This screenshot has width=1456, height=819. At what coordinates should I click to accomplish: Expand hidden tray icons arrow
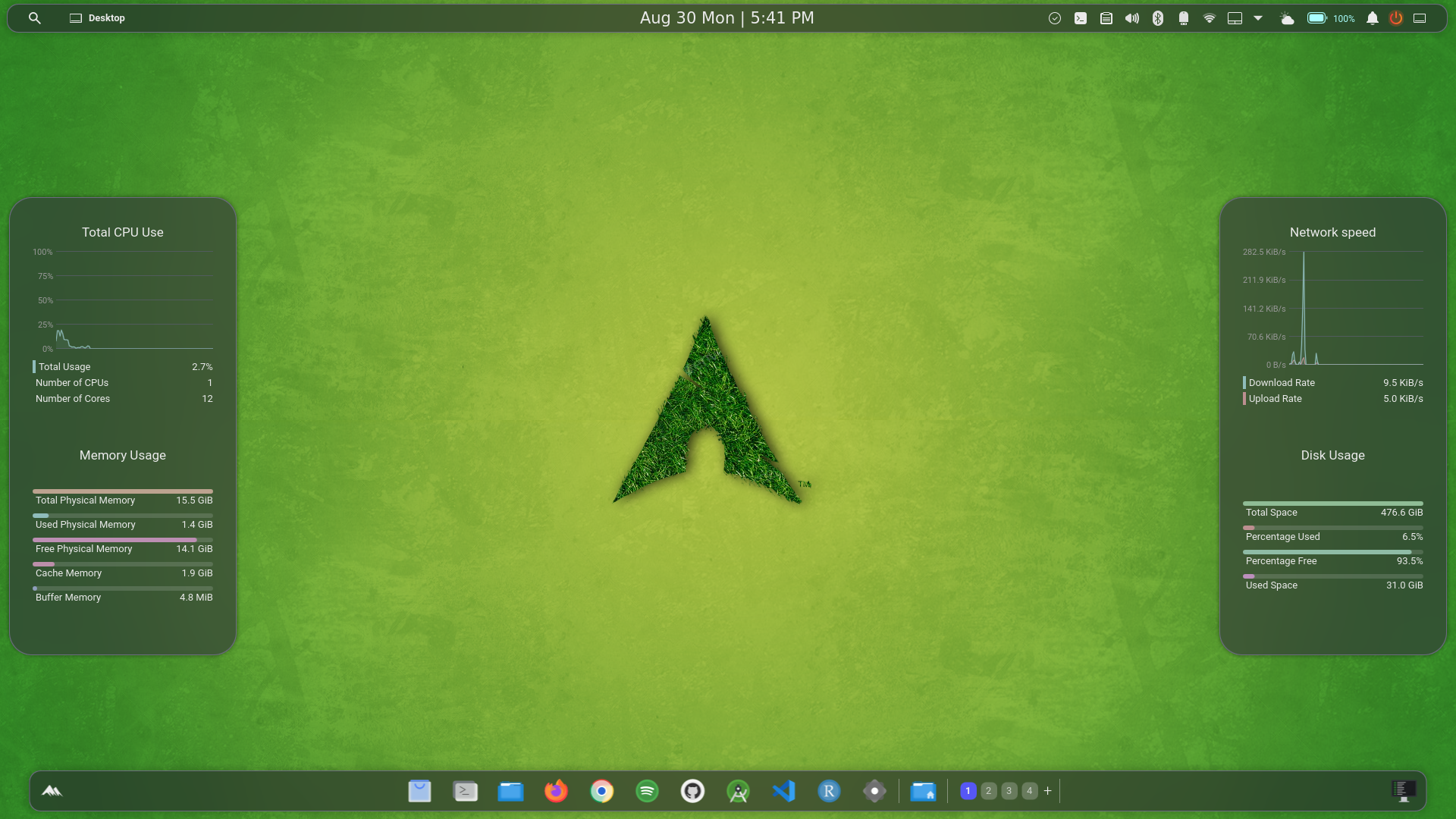click(x=1258, y=18)
